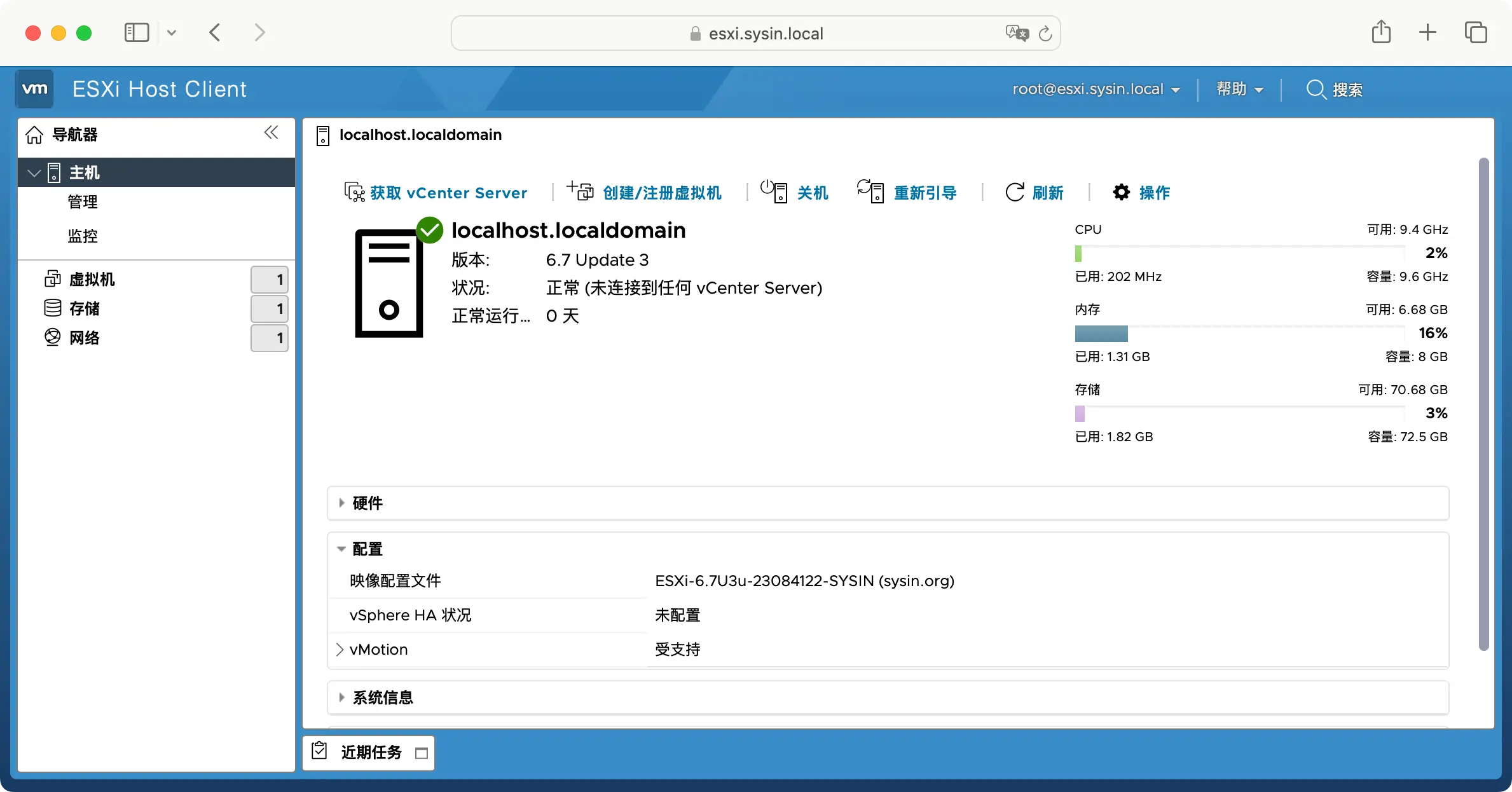
Task: Select the 存储 icon in the sidebar
Action: [x=53, y=308]
